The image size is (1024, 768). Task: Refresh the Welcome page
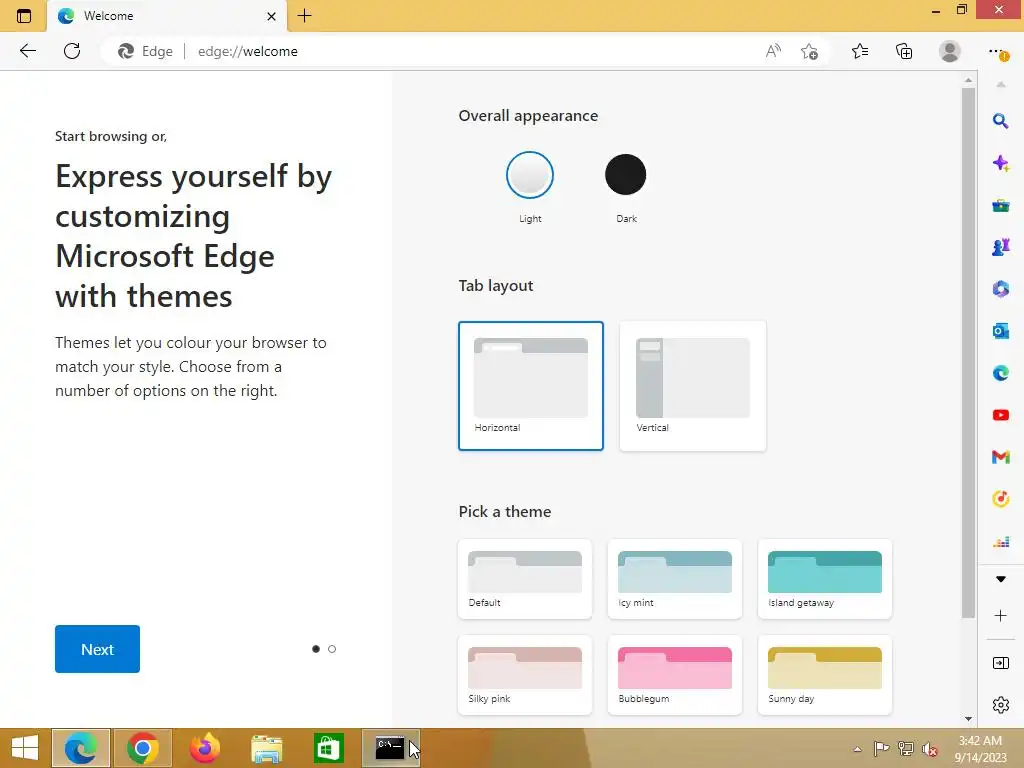click(72, 51)
